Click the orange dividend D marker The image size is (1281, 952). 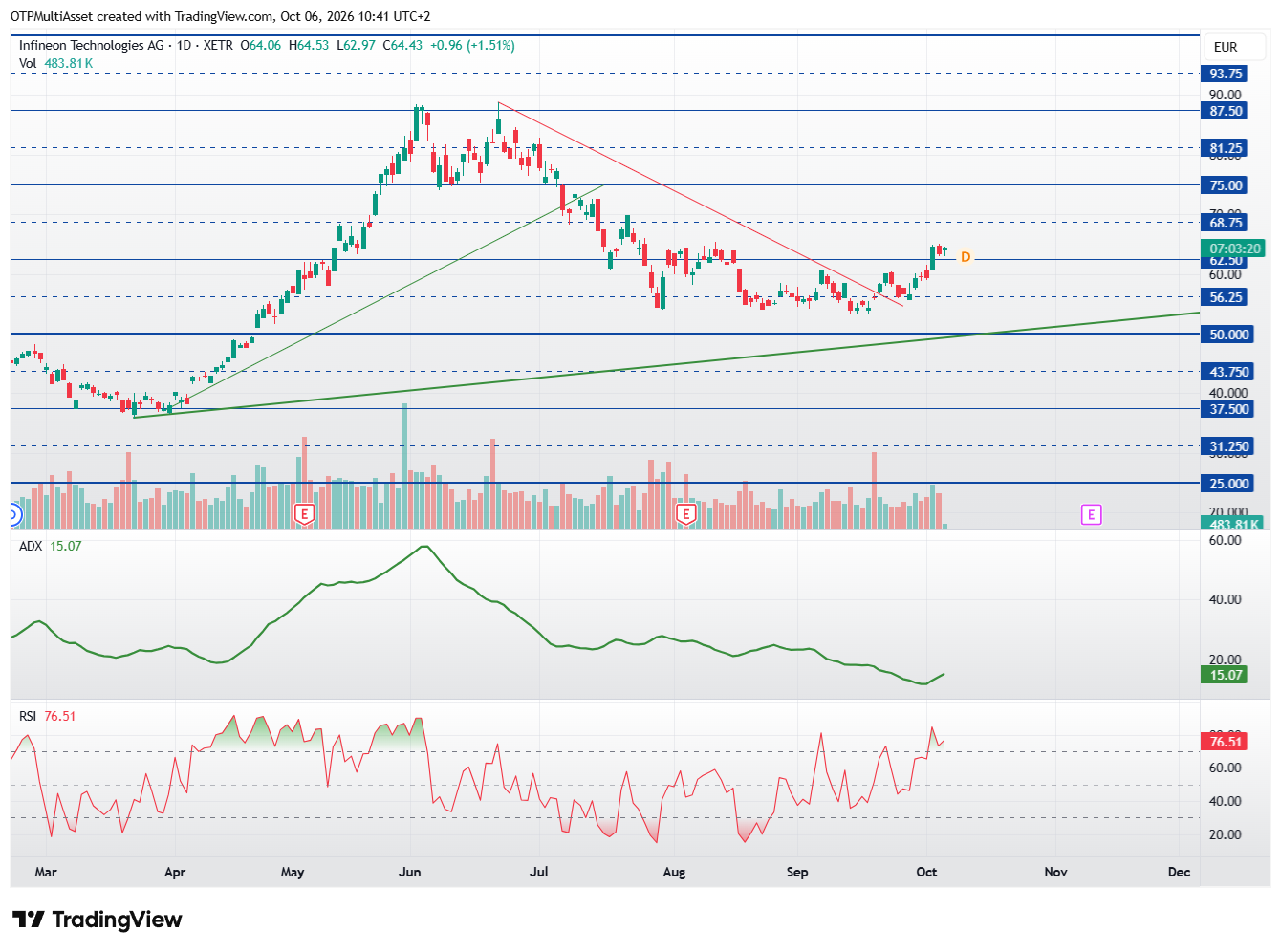pos(966,257)
